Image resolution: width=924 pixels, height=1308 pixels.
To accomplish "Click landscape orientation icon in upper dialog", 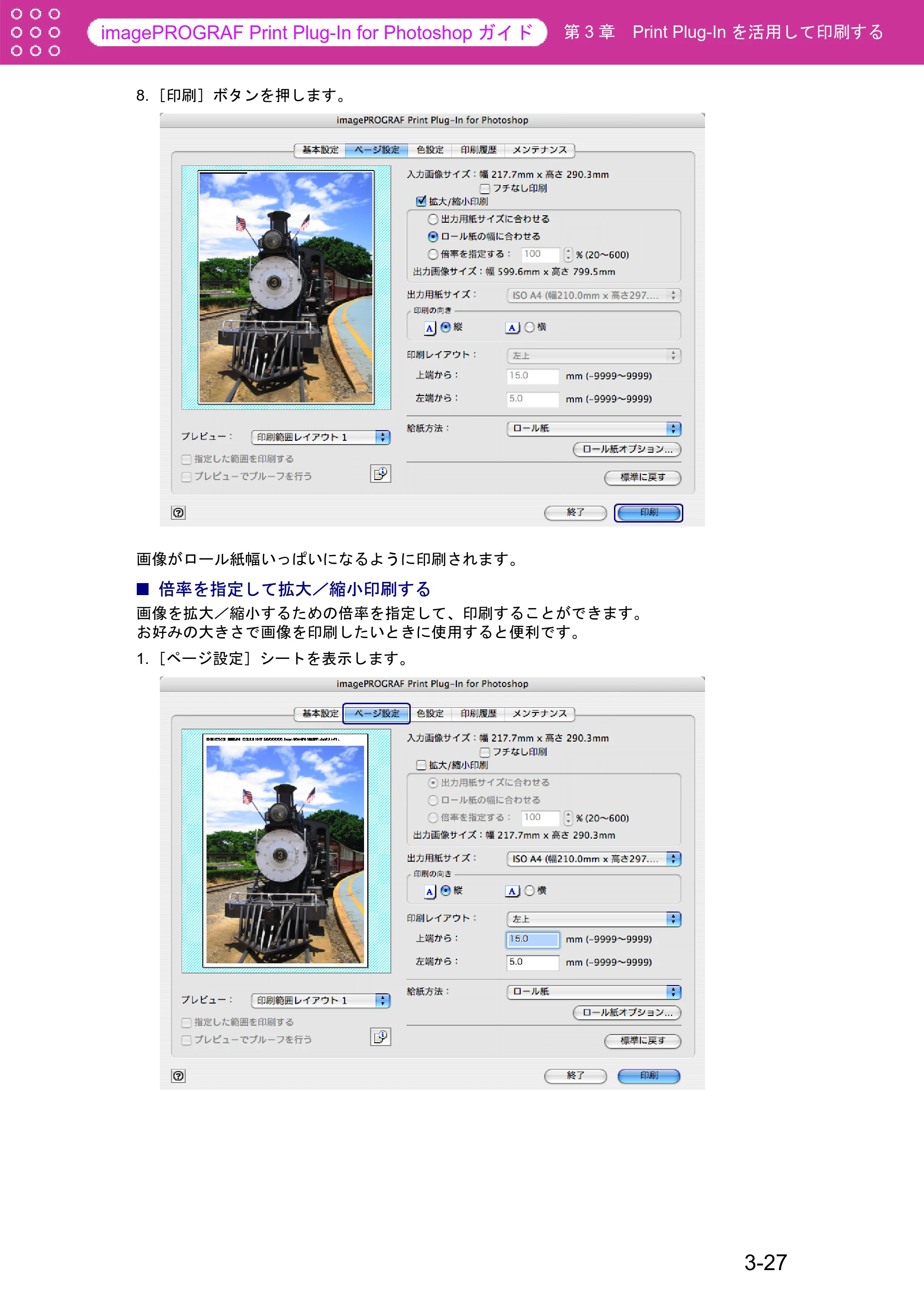I will coord(512,328).
